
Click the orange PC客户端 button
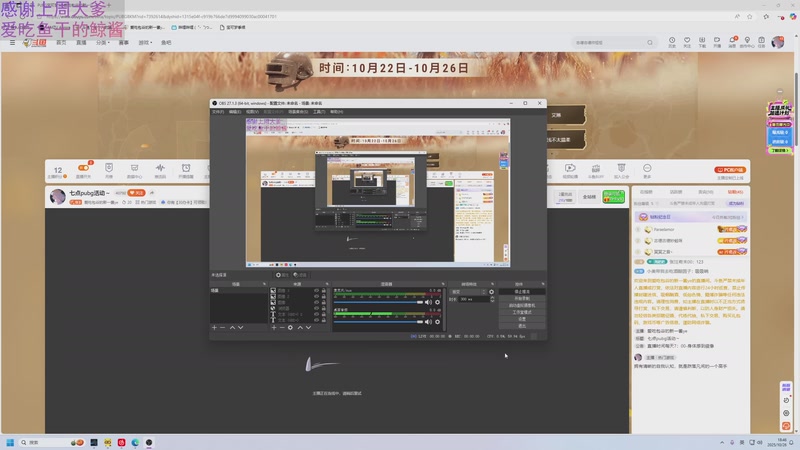pyautogui.click(x=730, y=170)
